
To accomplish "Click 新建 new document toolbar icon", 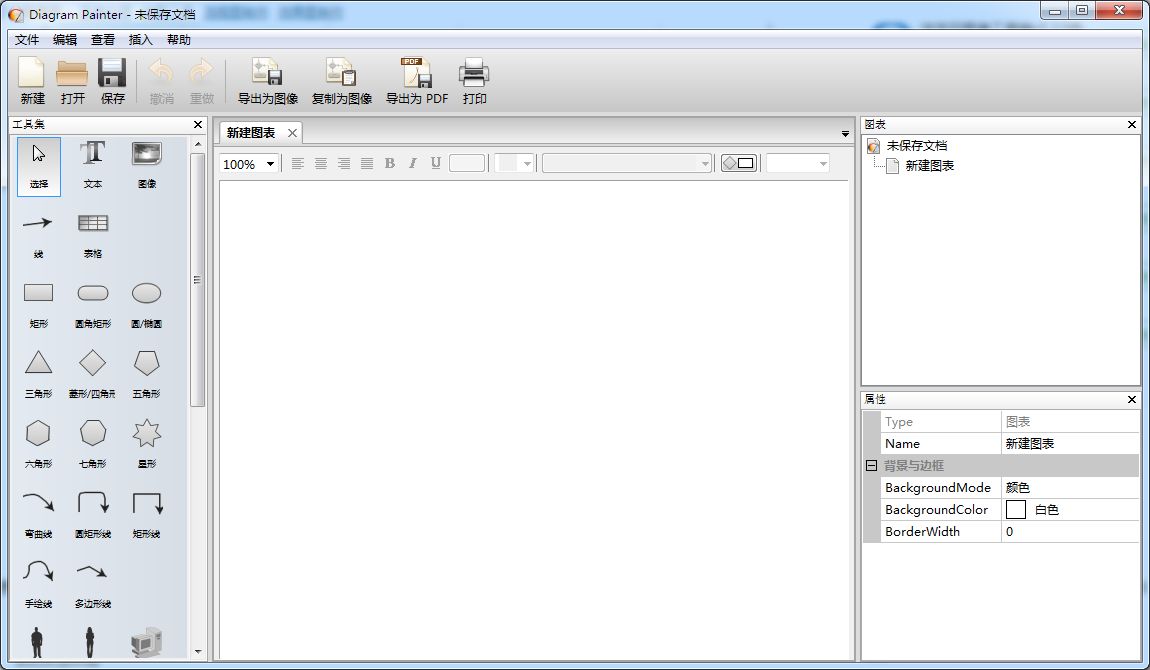I will coord(32,81).
